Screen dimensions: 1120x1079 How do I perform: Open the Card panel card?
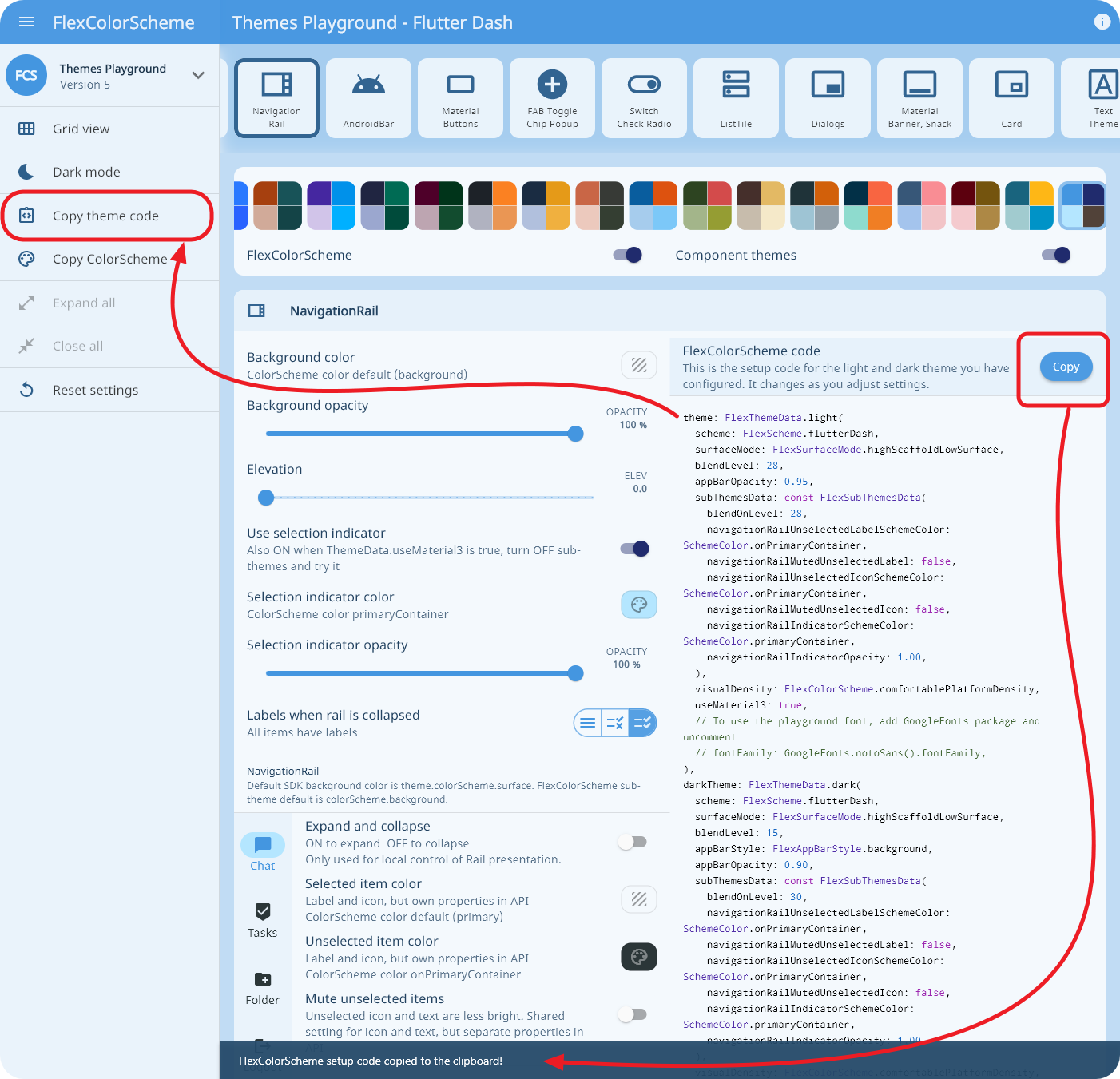point(1011,98)
